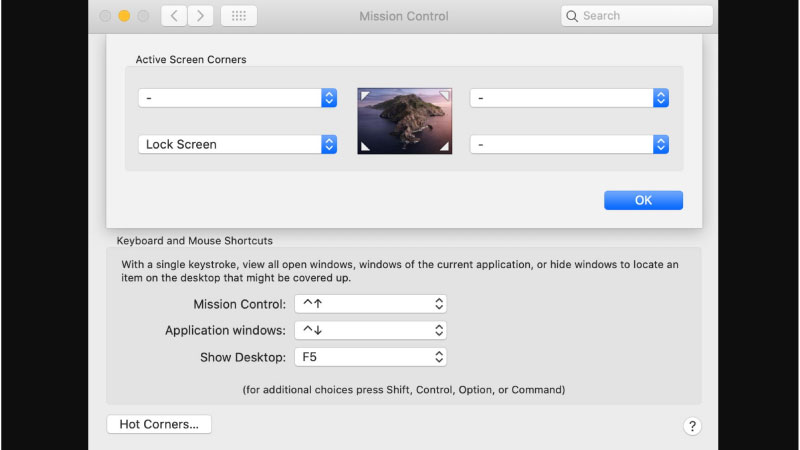Show all preferences via the grid icon
Viewport: 800px width, 450px height.
click(x=238, y=16)
